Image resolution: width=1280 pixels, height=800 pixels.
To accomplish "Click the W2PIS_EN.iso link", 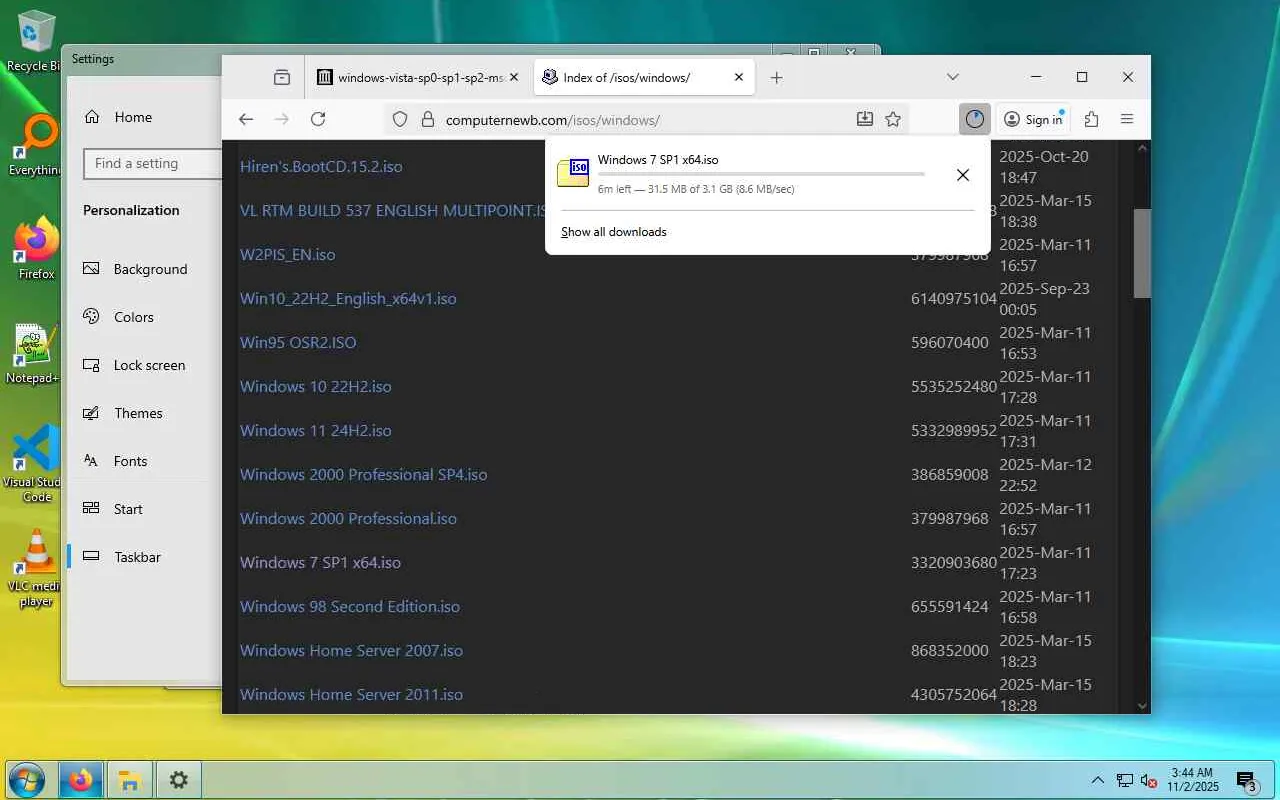I will point(287,254).
